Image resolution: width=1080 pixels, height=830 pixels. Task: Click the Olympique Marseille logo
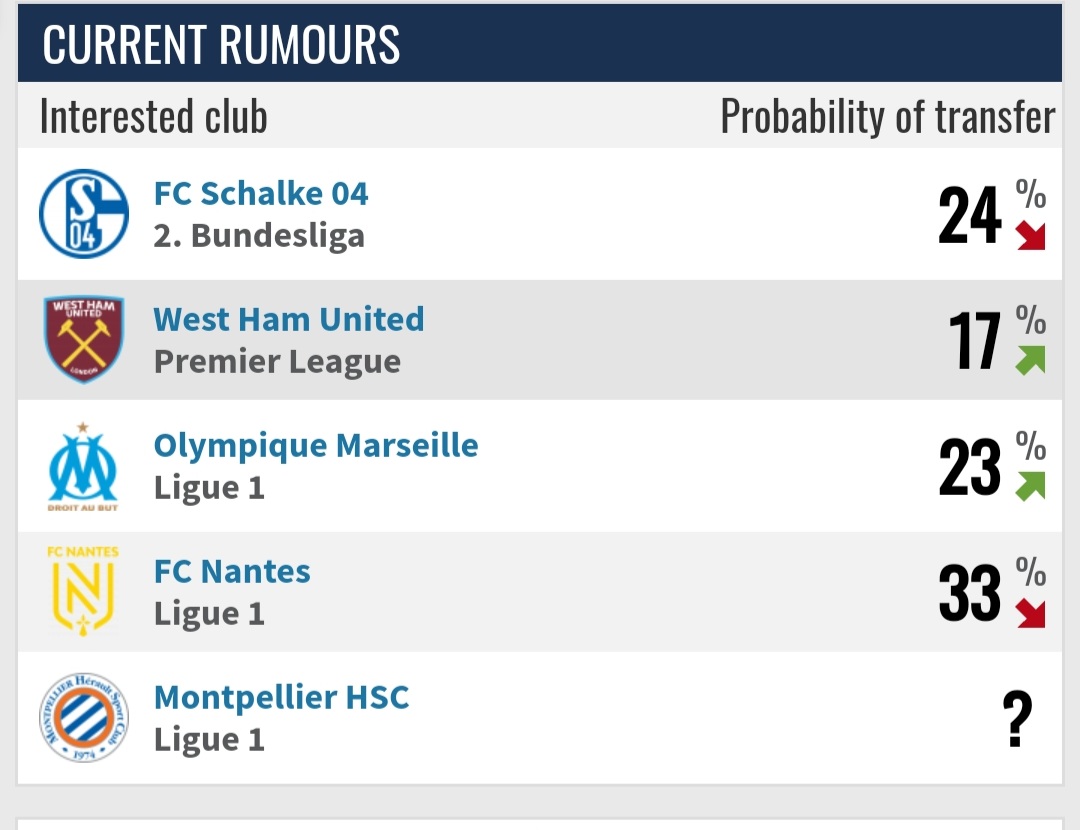click(x=83, y=466)
